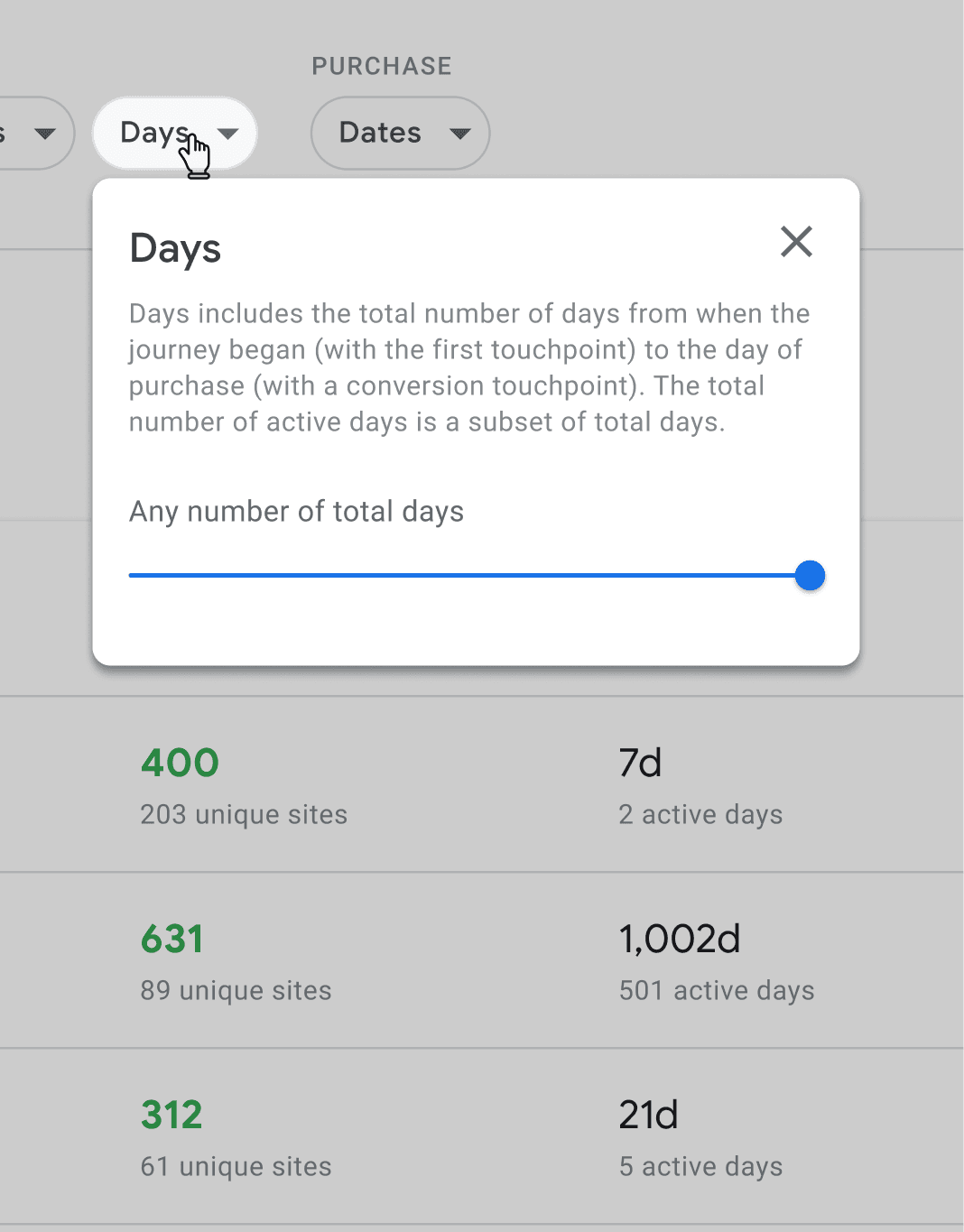Viewport: 964px width, 1232px height.
Task: Click the green 631 touchpoints value
Action: click(172, 939)
